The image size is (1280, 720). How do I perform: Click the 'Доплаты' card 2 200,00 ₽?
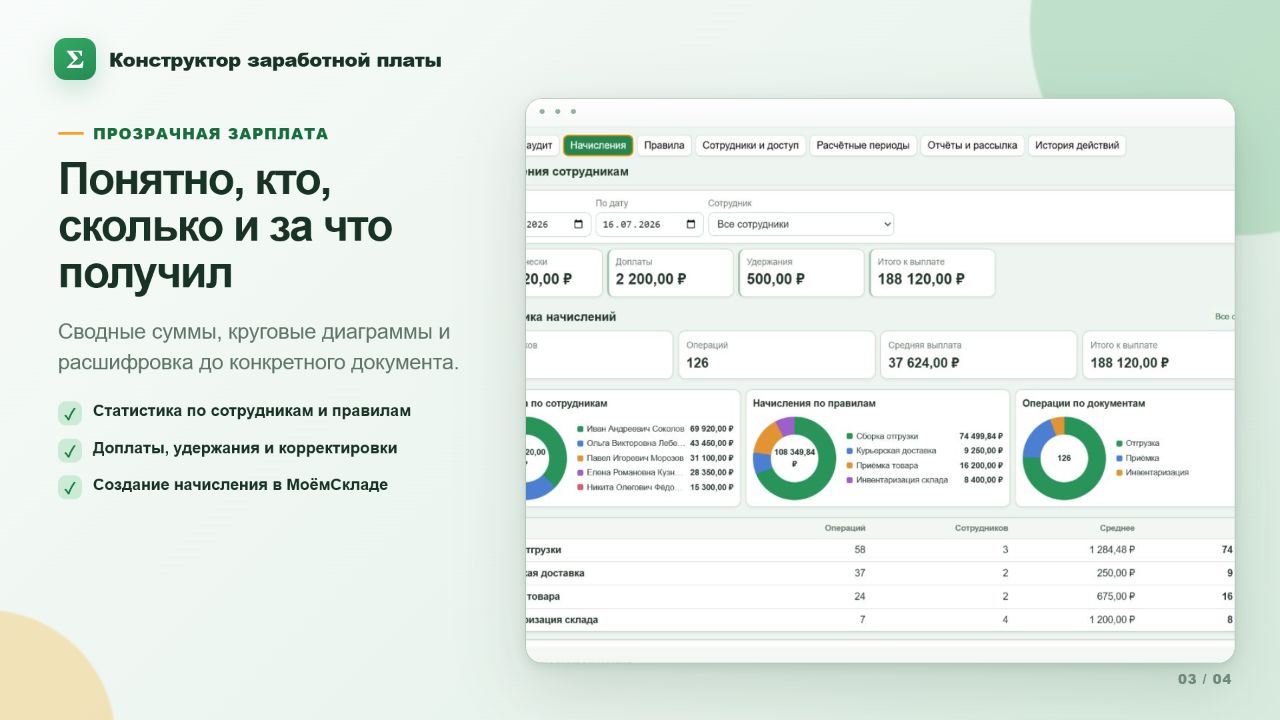click(x=670, y=273)
